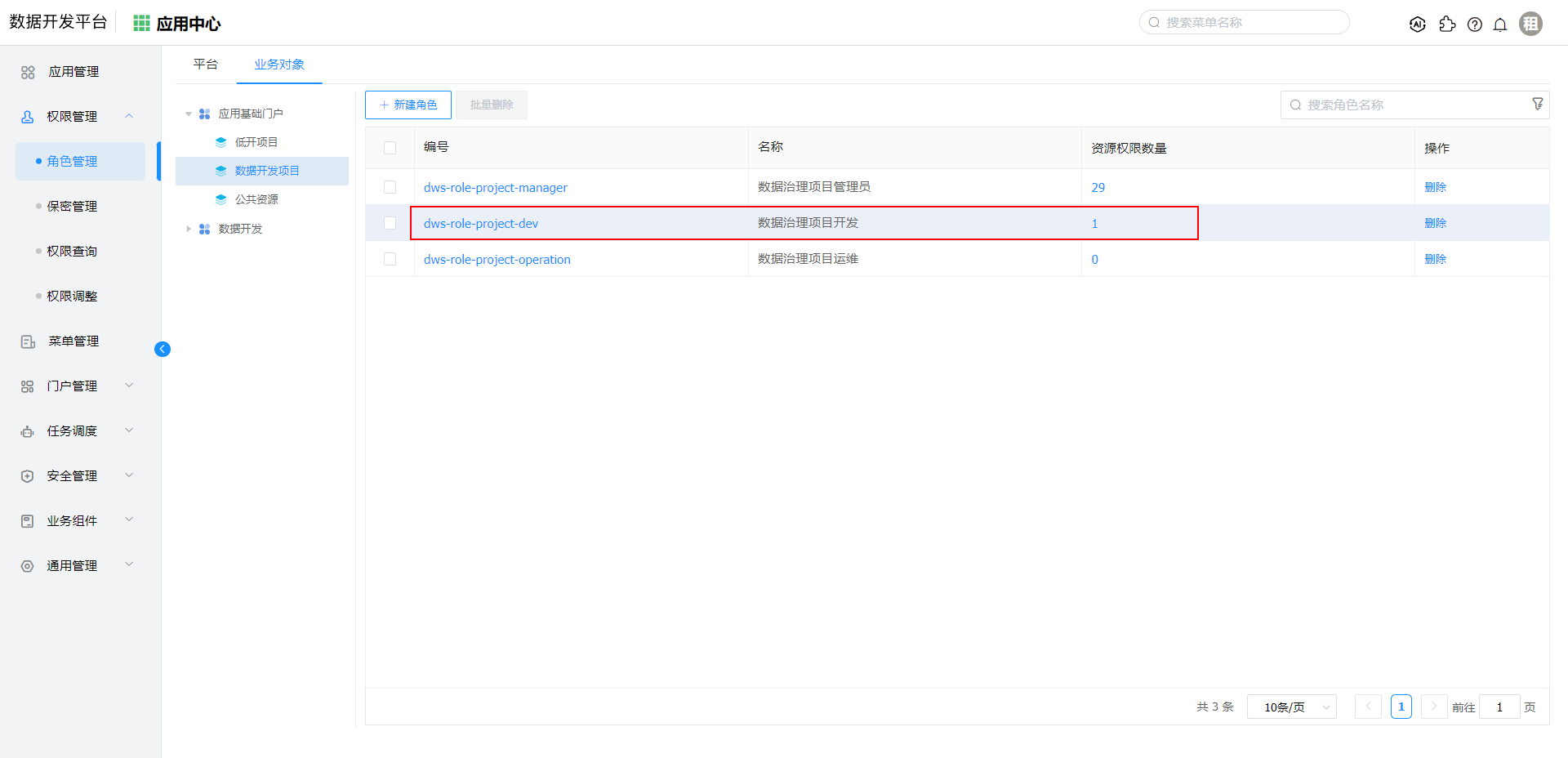
Task: Open the dws-role-project-dev role link
Action: [480, 223]
